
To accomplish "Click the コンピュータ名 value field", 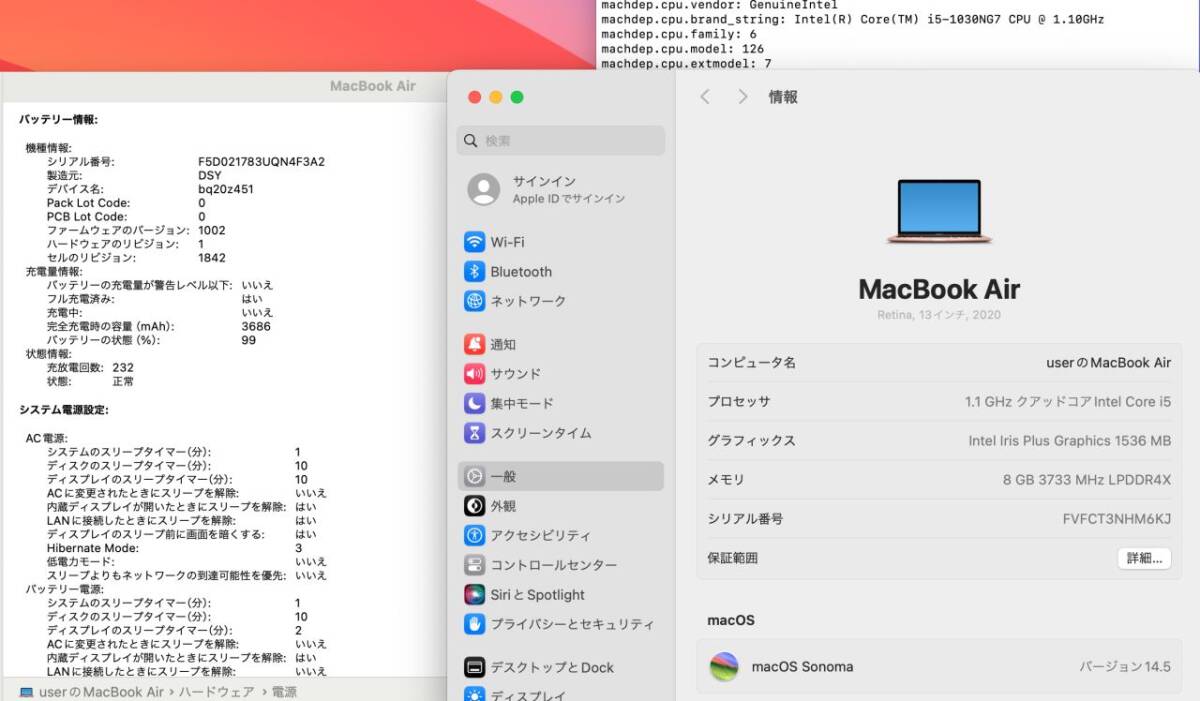I will click(x=1108, y=363).
